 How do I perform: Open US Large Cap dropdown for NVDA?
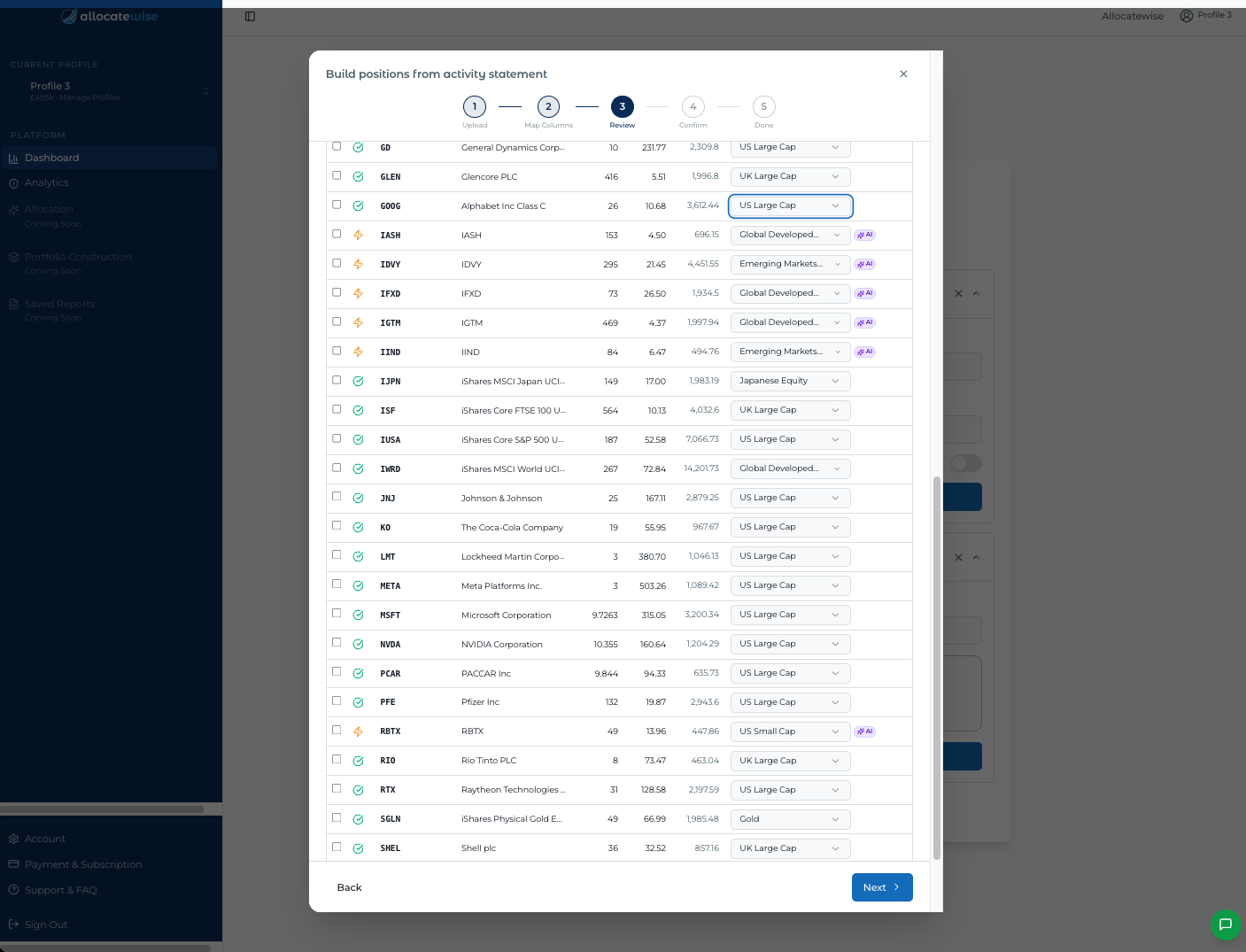point(790,645)
